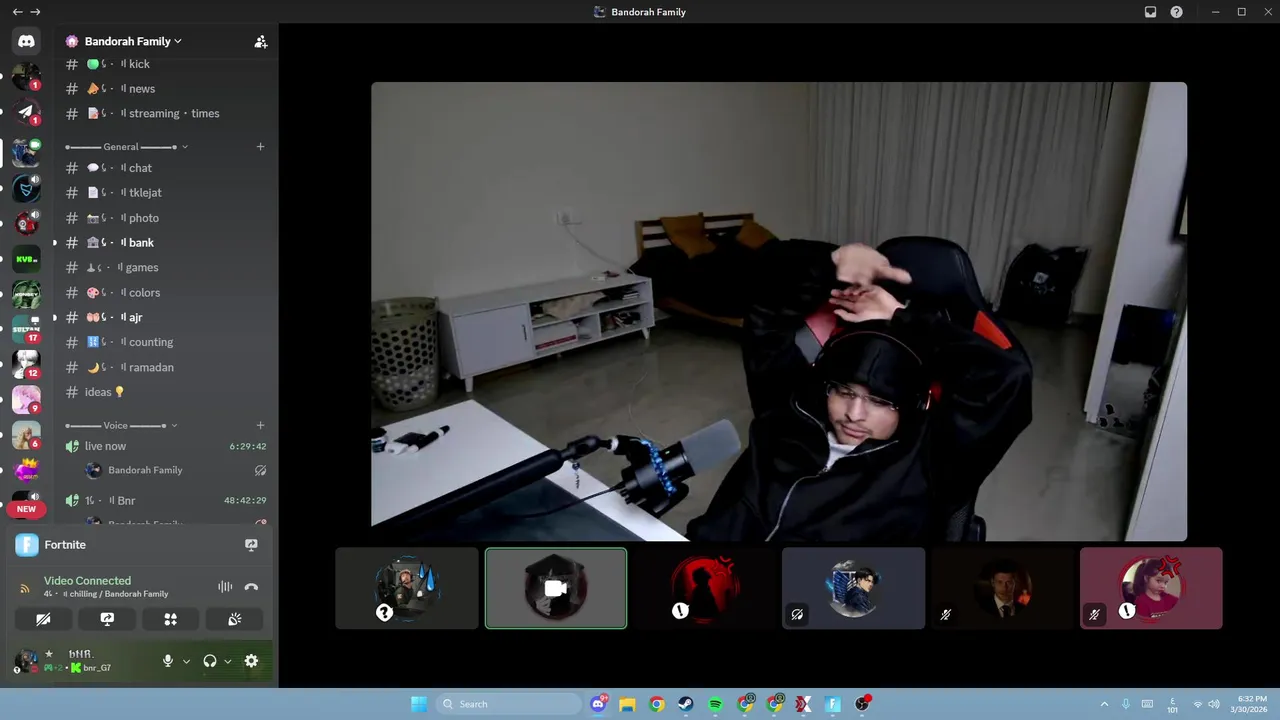This screenshot has width=1280, height=720.
Task: Open the ideas channel
Action: (167, 392)
